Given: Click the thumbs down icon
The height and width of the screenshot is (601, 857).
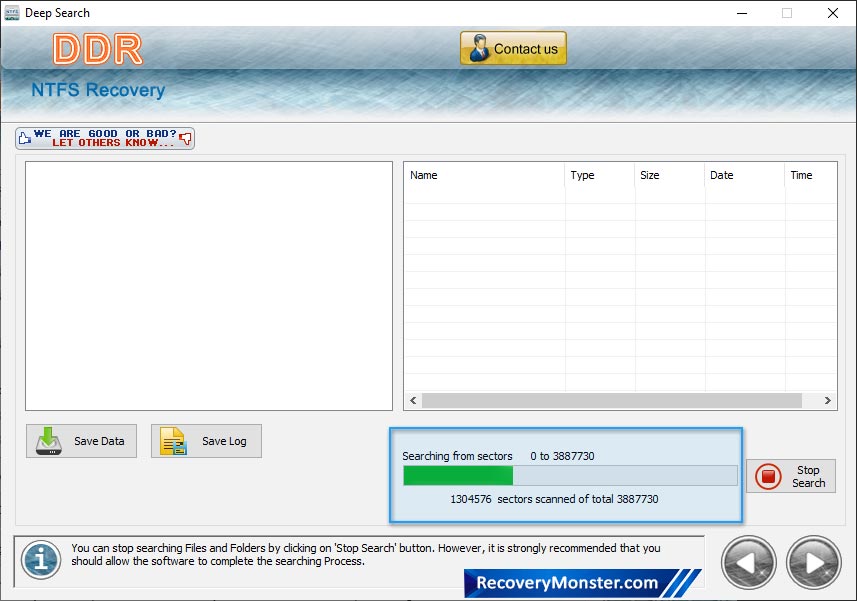Looking at the screenshot, I should click(x=186, y=138).
